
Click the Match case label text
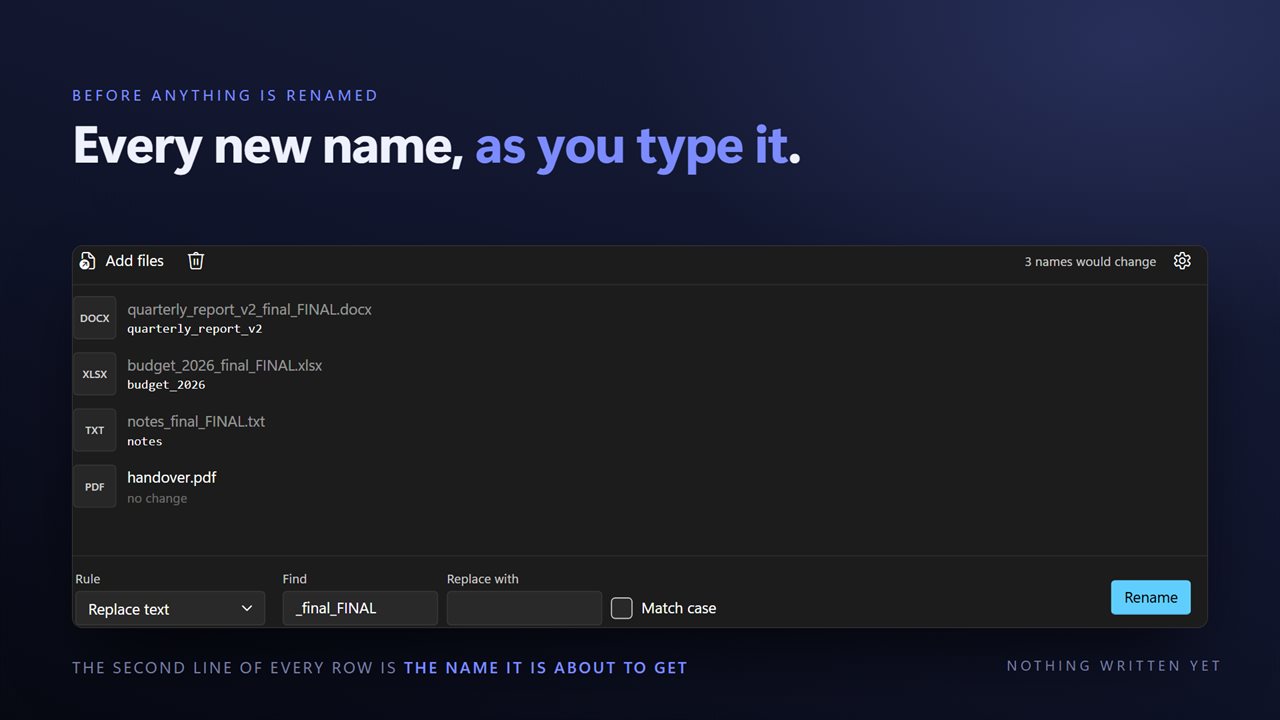point(679,608)
